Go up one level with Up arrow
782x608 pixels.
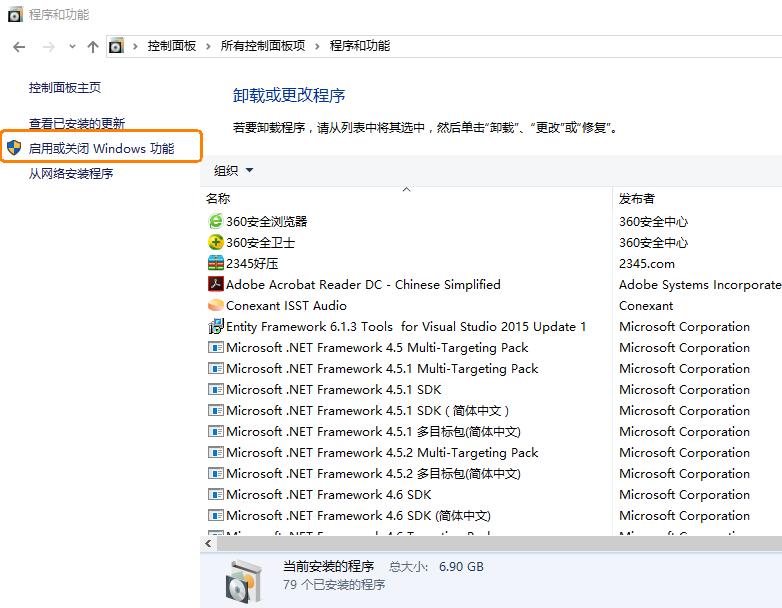(93, 47)
